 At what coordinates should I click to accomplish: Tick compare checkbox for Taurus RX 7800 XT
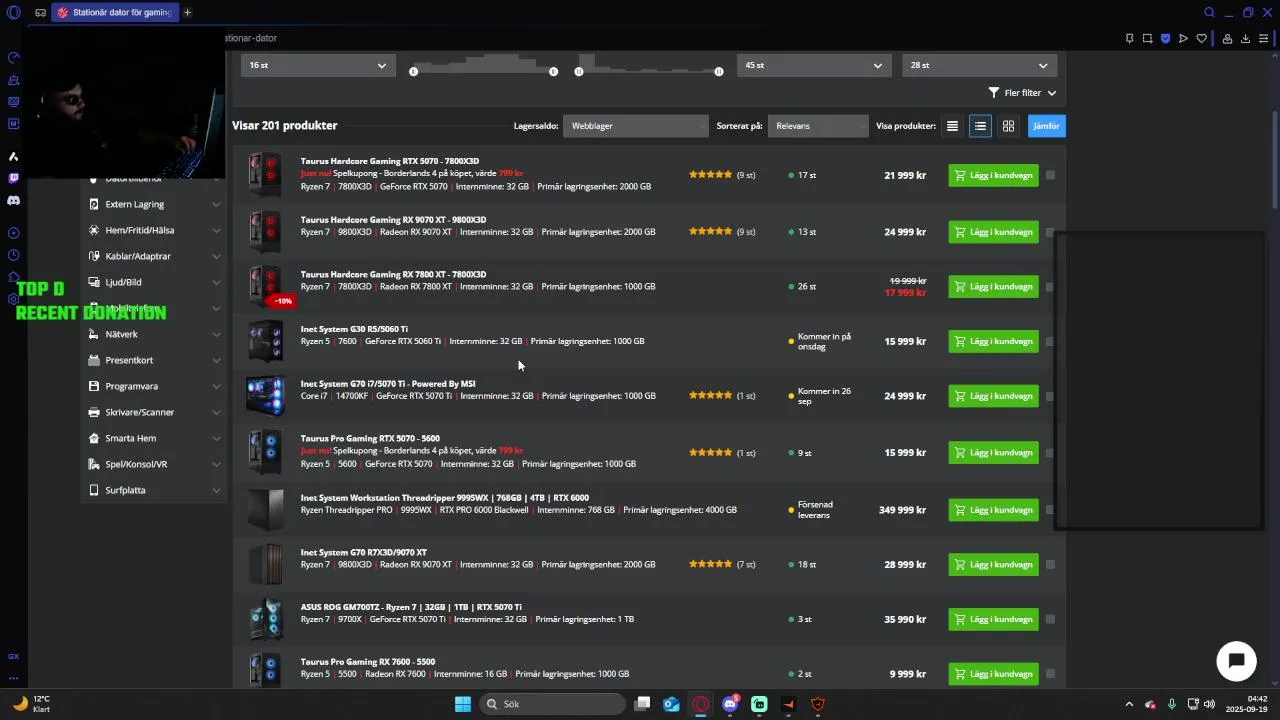pos(1050,287)
